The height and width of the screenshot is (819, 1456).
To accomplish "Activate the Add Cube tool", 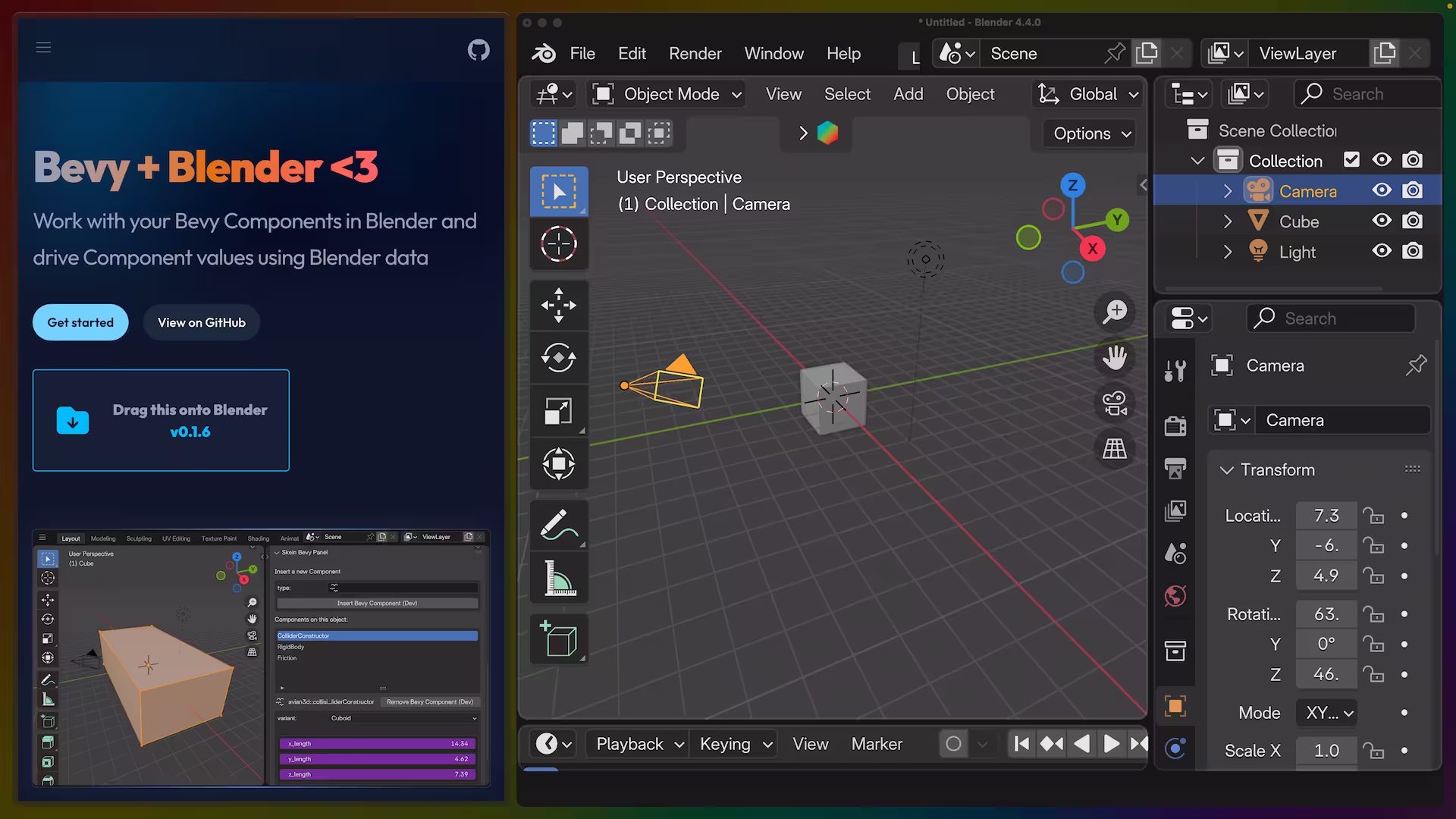I will (559, 639).
